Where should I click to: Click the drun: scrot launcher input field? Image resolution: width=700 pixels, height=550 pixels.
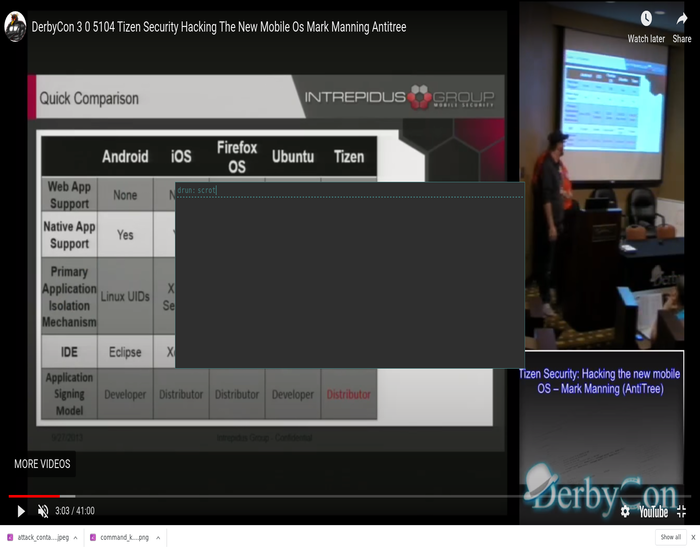pyautogui.click(x=350, y=190)
